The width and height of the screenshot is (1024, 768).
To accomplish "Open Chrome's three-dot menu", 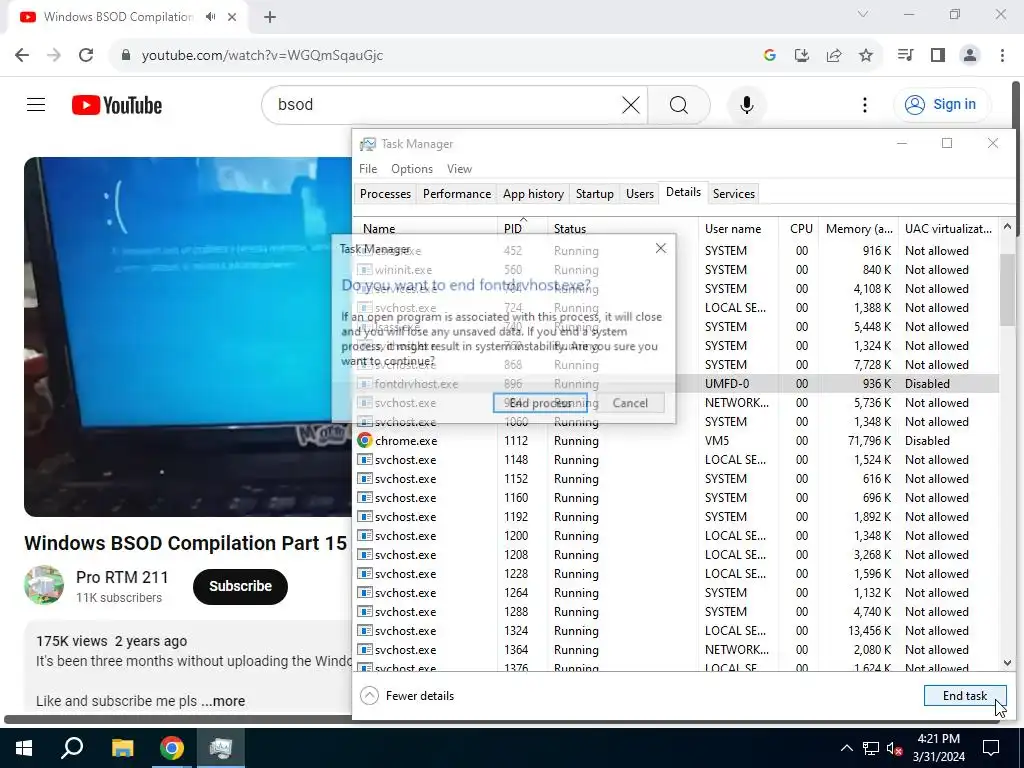I will coord(1002,55).
